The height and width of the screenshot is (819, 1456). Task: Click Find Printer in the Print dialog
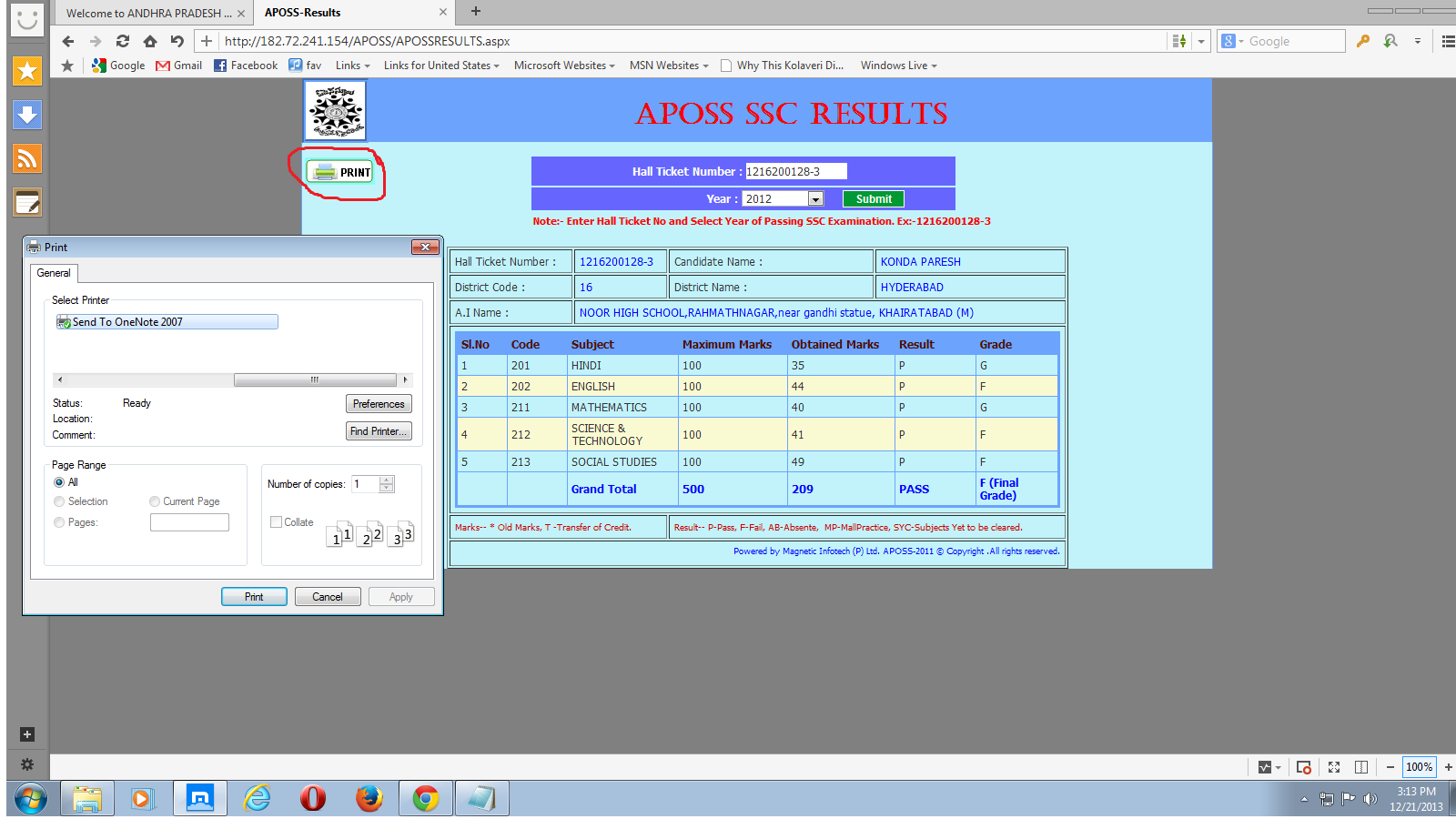point(379,430)
